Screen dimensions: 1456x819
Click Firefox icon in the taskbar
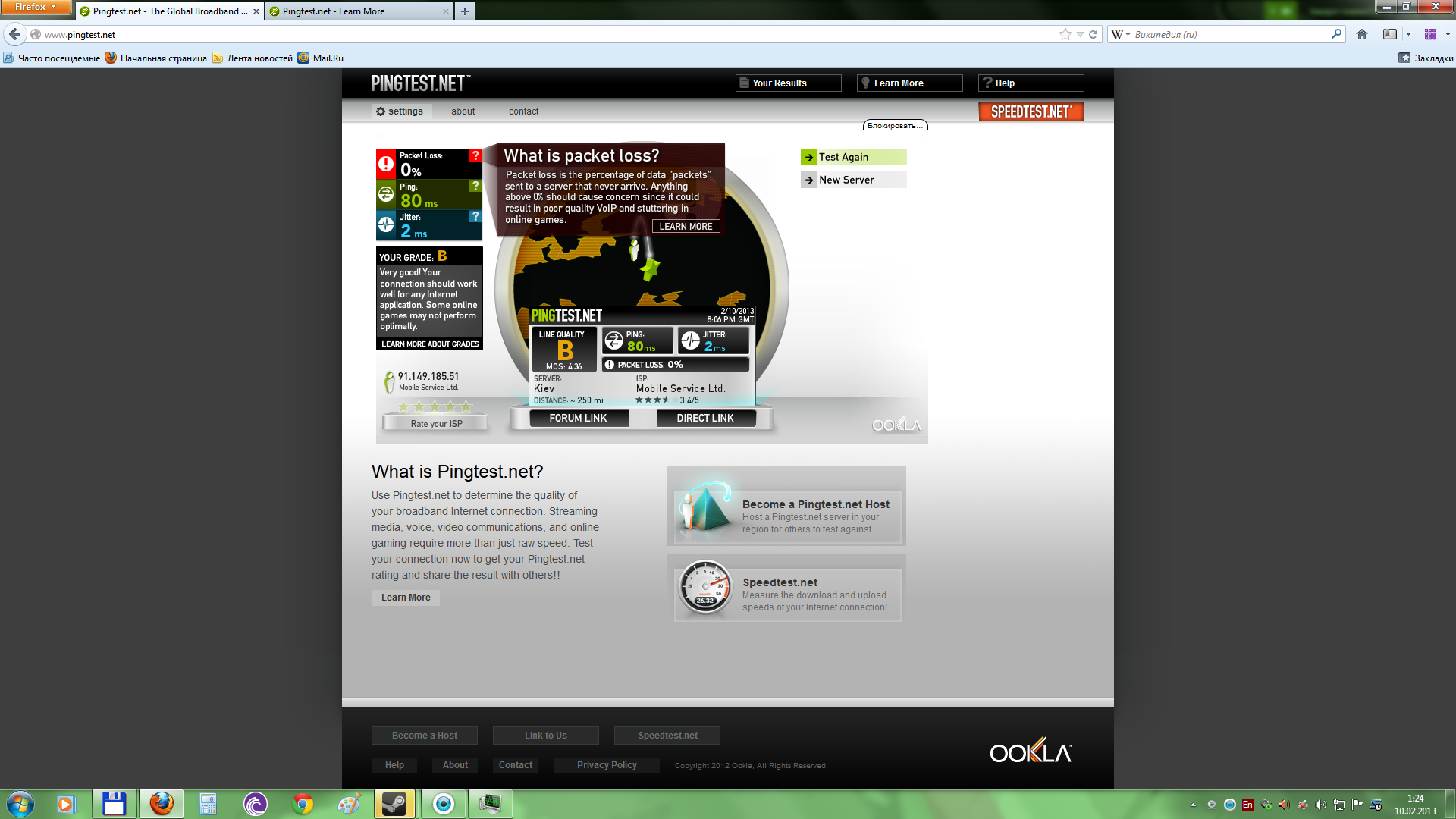(x=161, y=804)
